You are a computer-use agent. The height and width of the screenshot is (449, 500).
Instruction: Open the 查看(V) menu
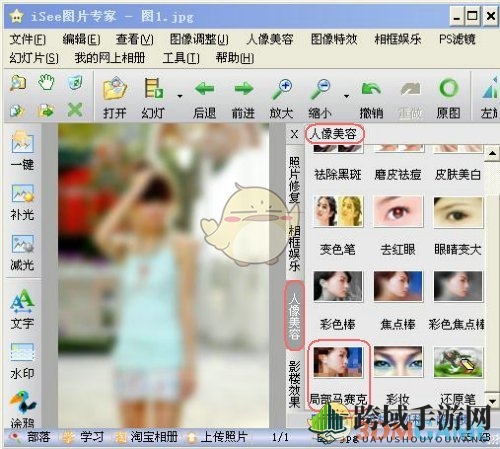(135, 39)
